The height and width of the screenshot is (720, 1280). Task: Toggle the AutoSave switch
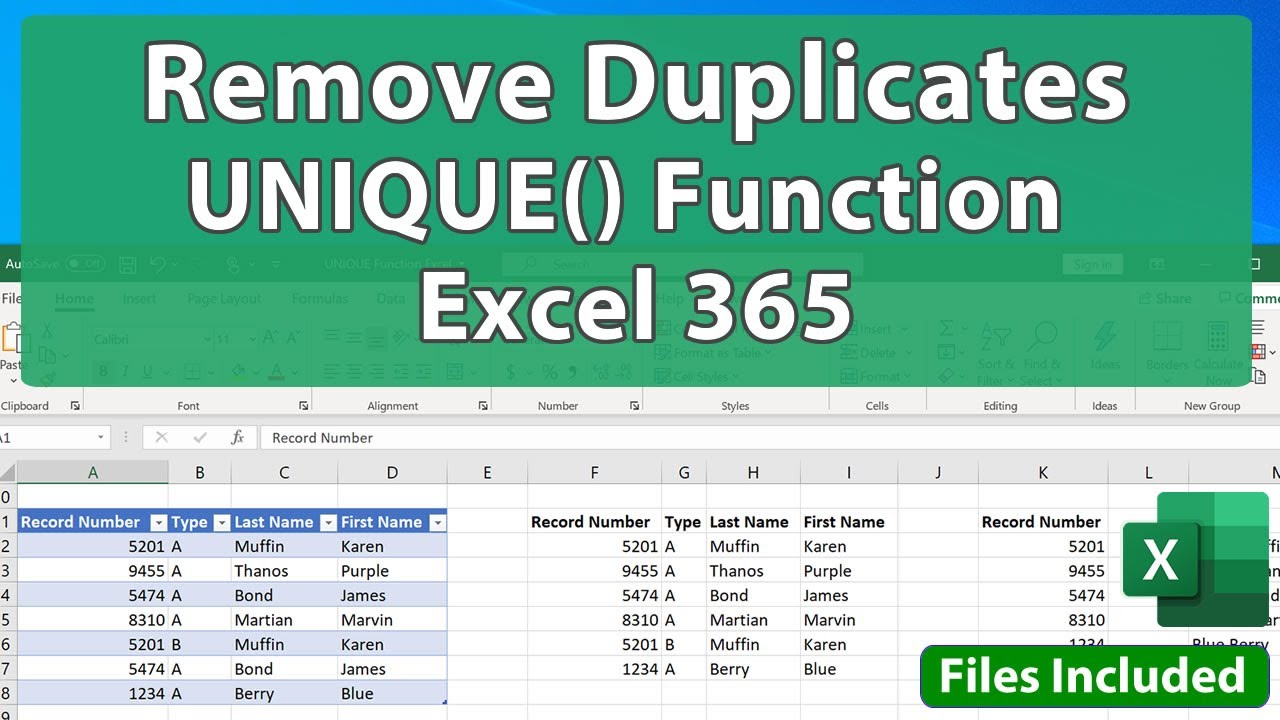coord(85,264)
